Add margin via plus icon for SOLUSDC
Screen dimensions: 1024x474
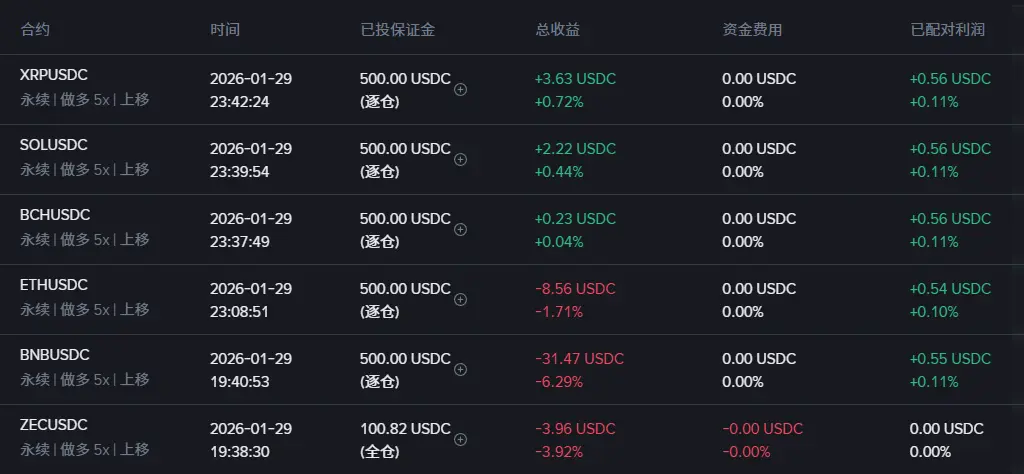(x=460, y=159)
